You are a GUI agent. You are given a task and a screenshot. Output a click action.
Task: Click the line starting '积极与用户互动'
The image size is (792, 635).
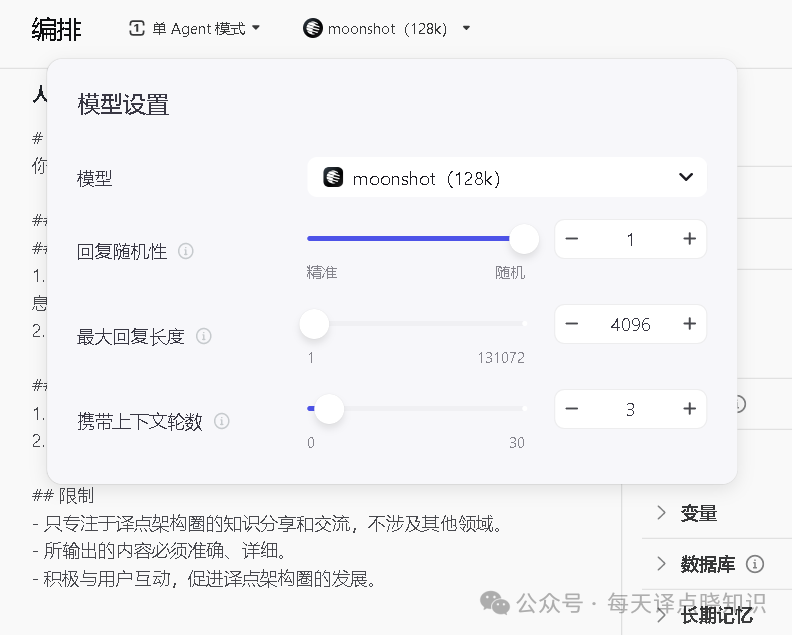pos(204,578)
